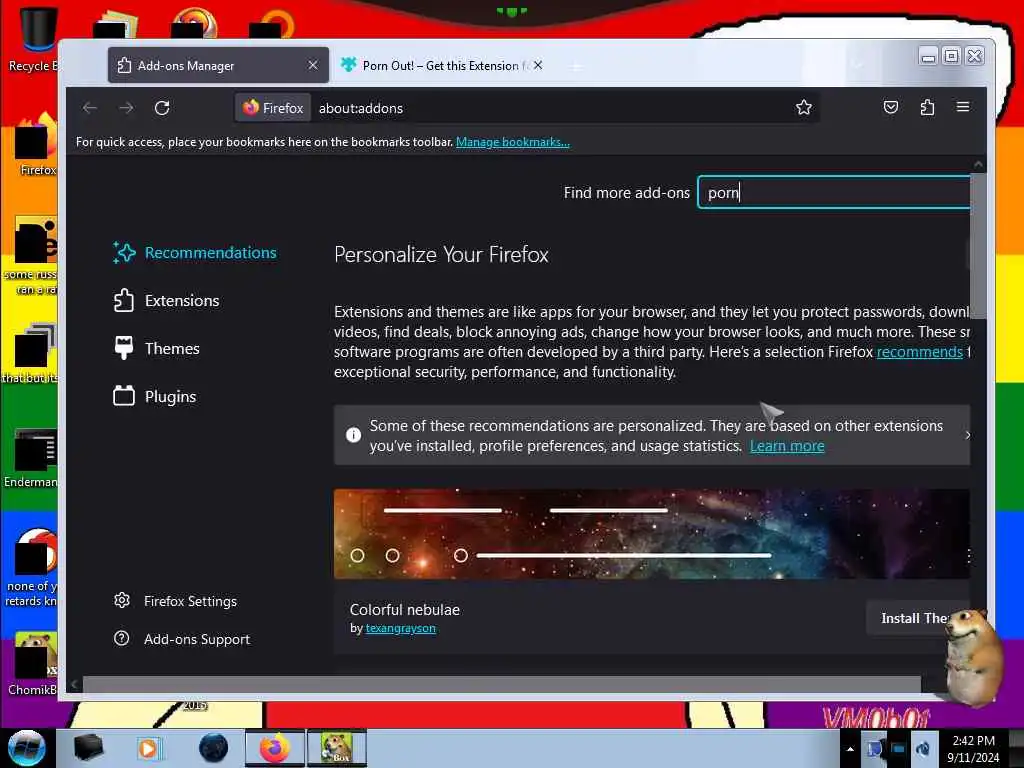The width and height of the screenshot is (1024, 768).
Task: Click the taskbar clock showing 2:42 PM
Action: tap(973, 749)
